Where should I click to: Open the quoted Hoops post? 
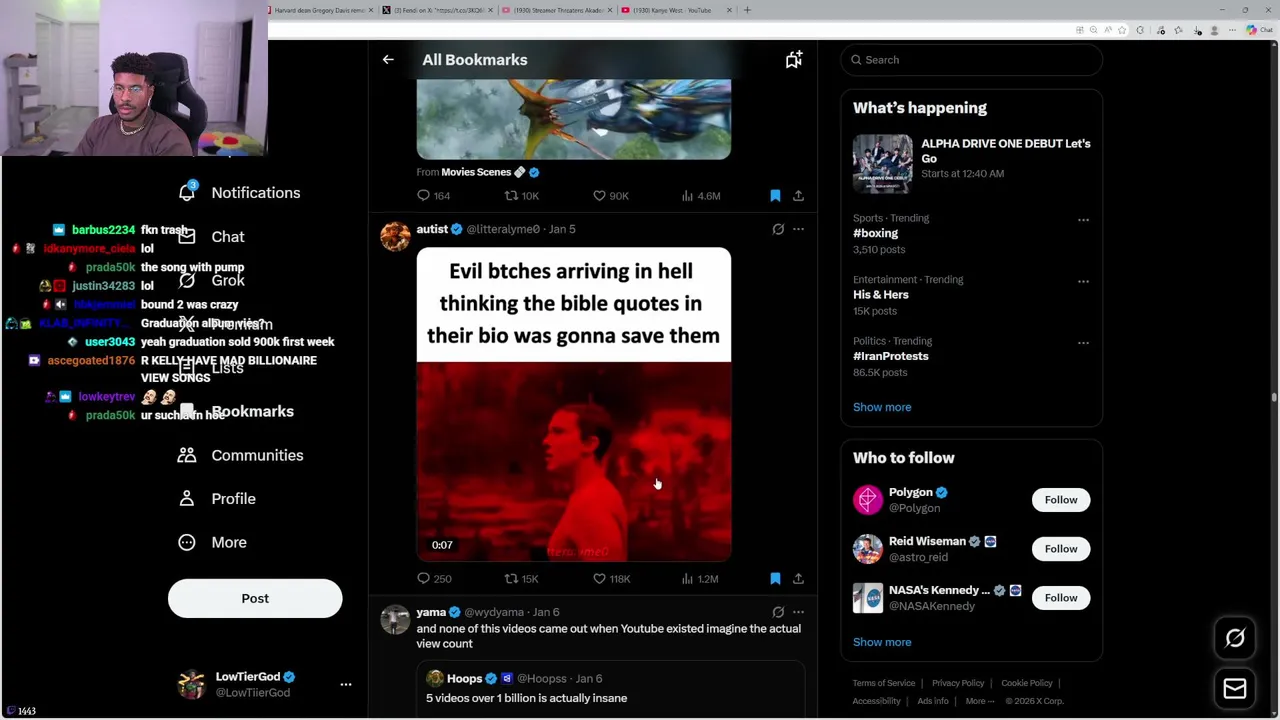pos(611,689)
